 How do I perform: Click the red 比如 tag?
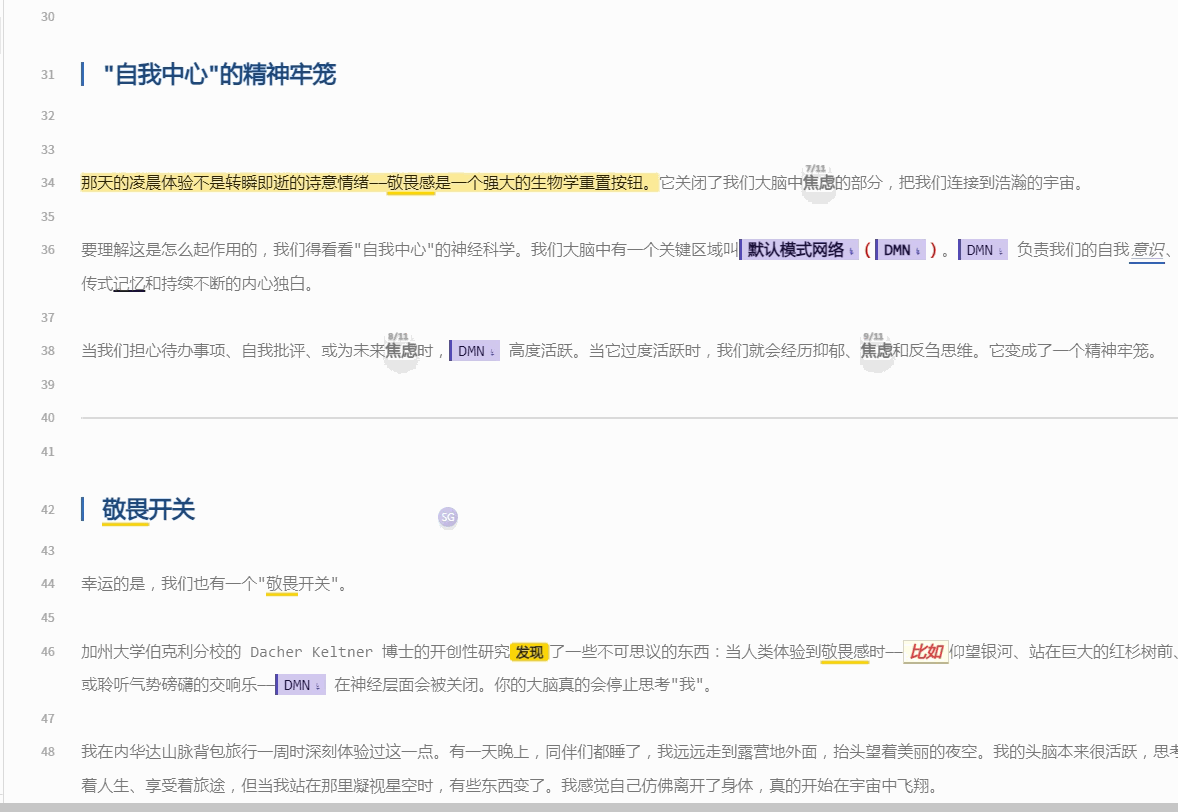pyautogui.click(x=926, y=651)
